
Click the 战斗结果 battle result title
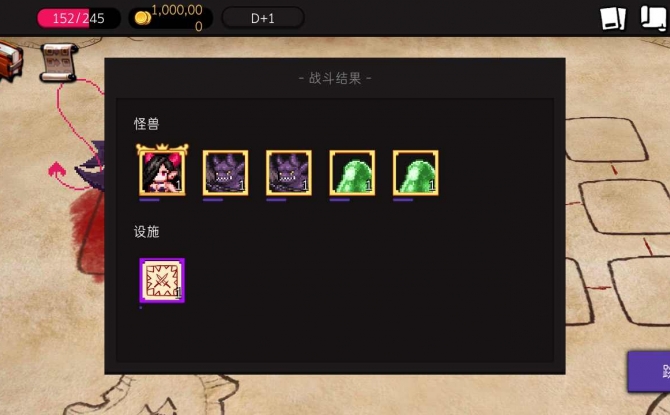335,78
